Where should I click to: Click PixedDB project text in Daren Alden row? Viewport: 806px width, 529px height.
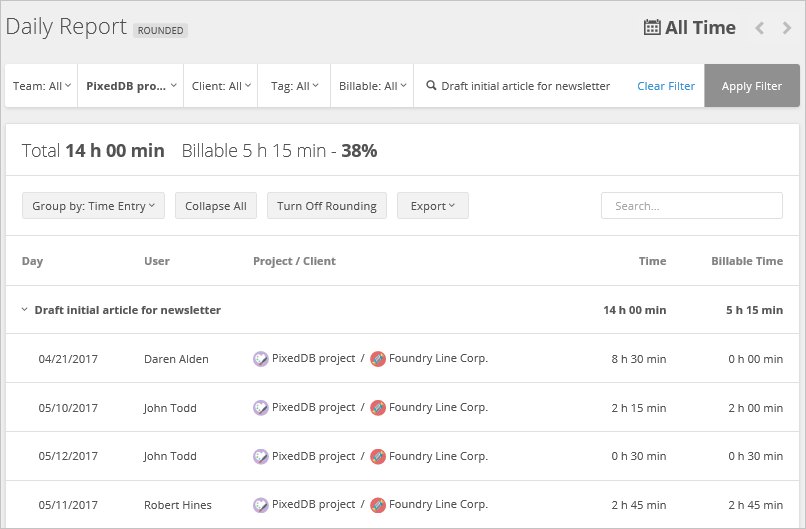pos(314,358)
